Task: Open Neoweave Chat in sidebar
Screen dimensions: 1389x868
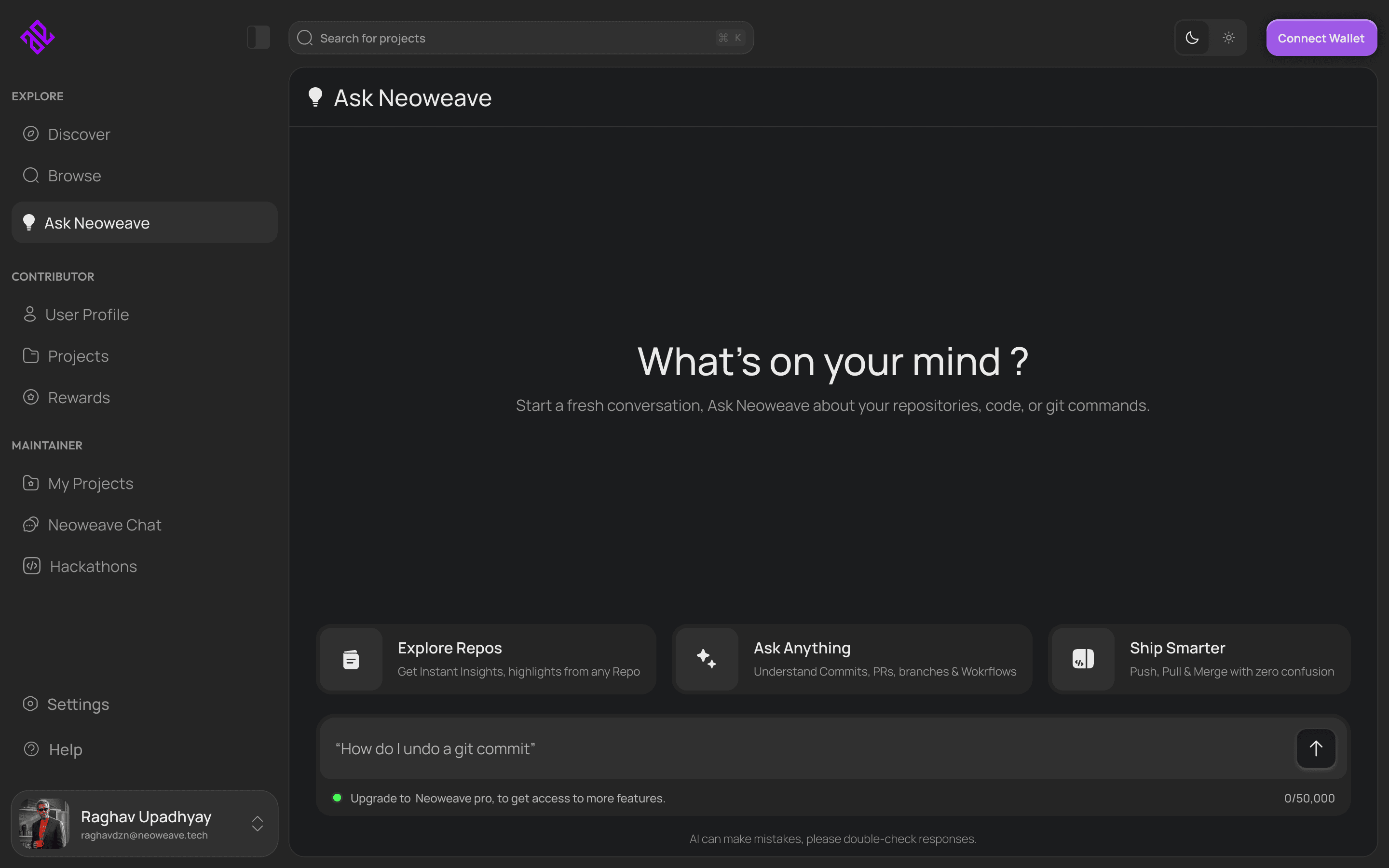Action: tap(105, 525)
